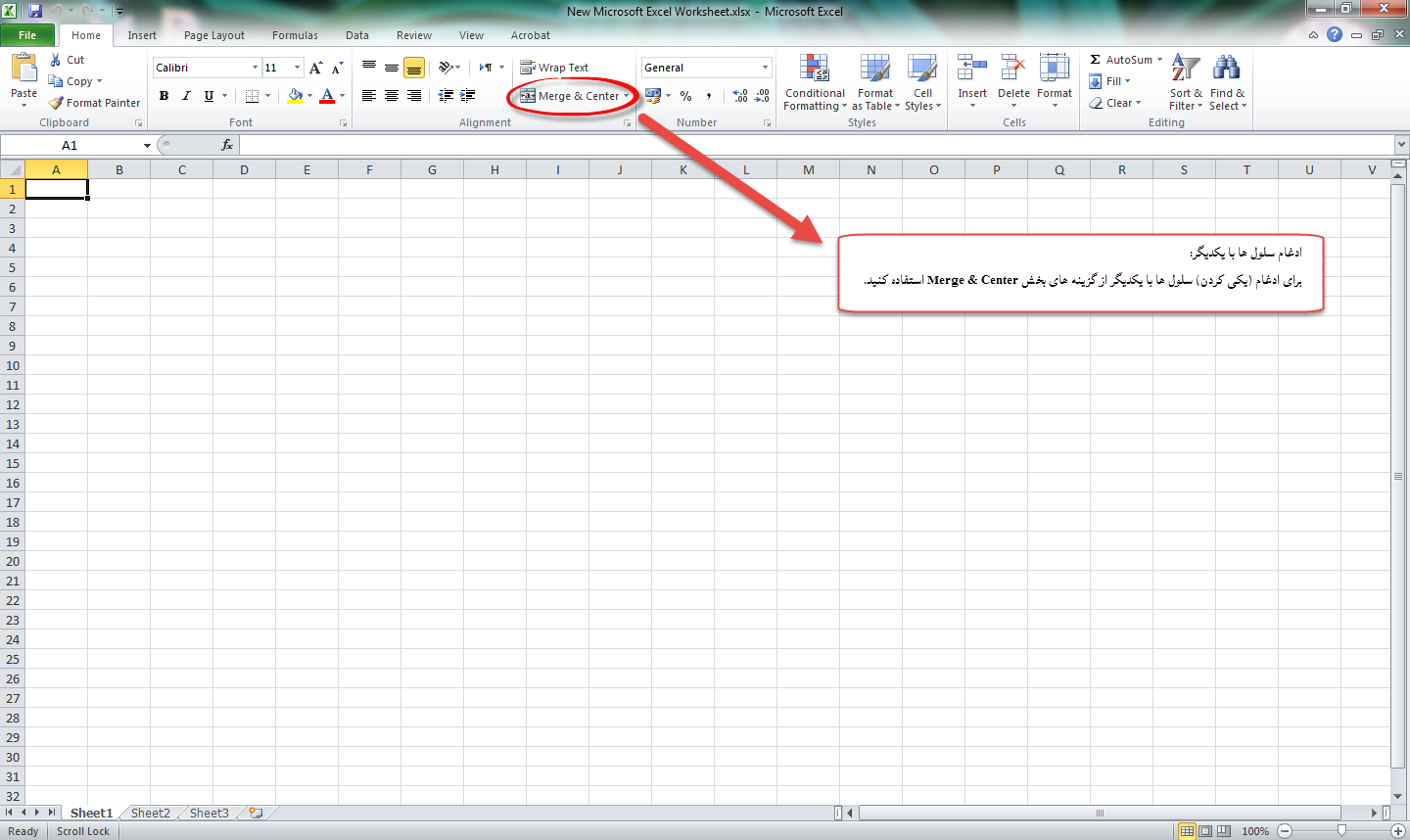Click the Sort & Filter icon
Image resolution: width=1410 pixels, height=840 pixels.
pos(1185,69)
